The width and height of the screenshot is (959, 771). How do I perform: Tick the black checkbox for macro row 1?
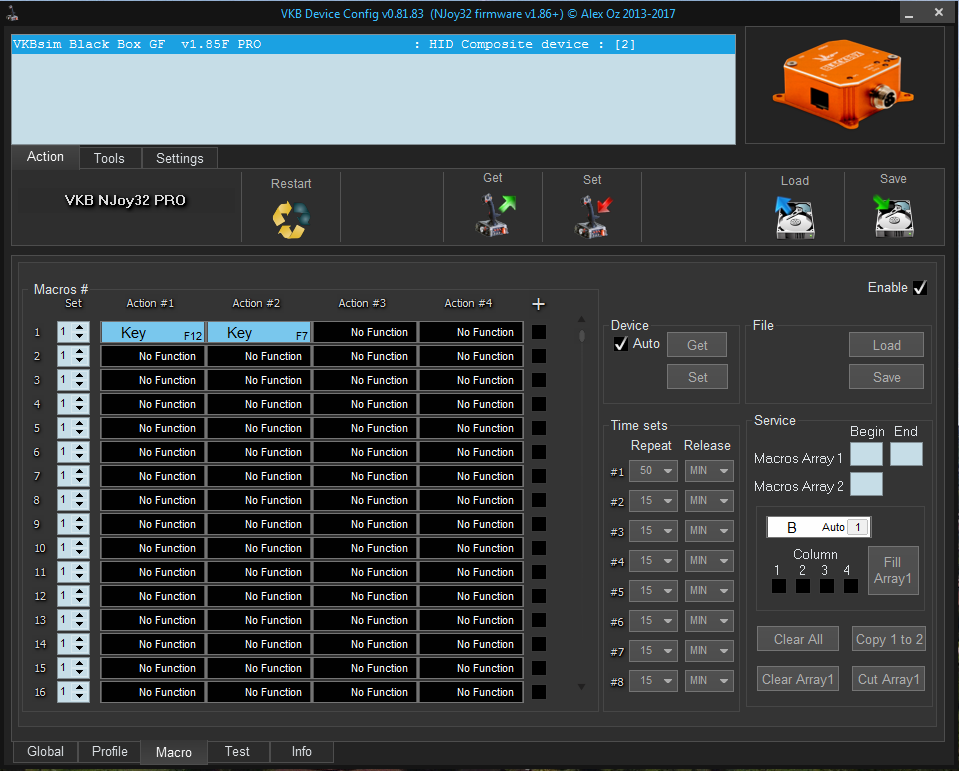click(x=539, y=332)
